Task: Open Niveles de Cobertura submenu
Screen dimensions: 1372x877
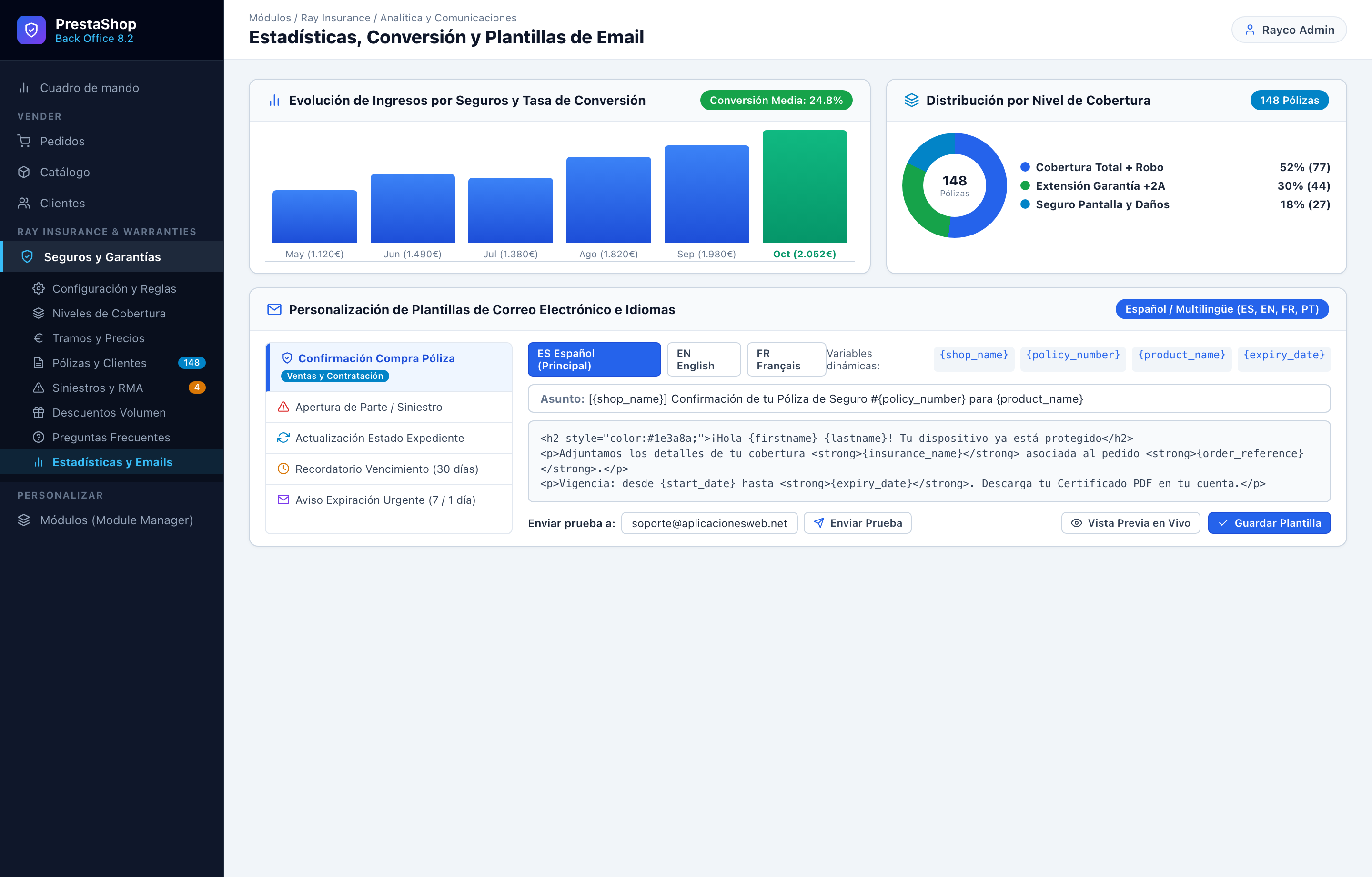Action: pos(111,313)
